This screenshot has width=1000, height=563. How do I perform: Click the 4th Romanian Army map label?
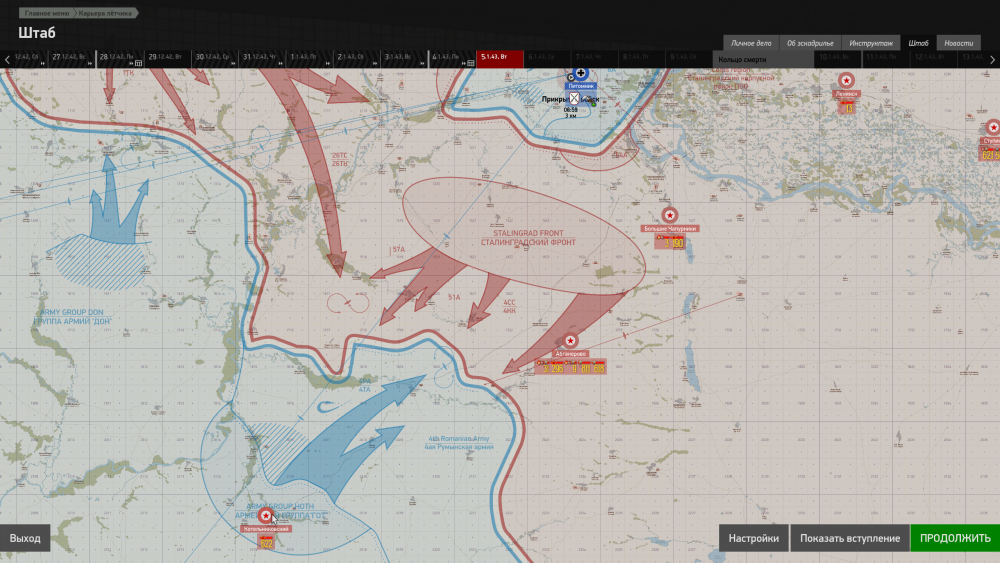coord(459,439)
